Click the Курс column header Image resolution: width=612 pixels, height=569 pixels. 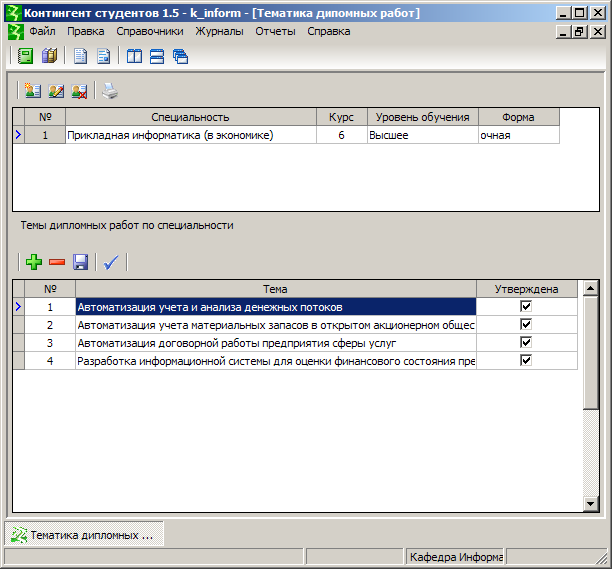click(x=342, y=117)
